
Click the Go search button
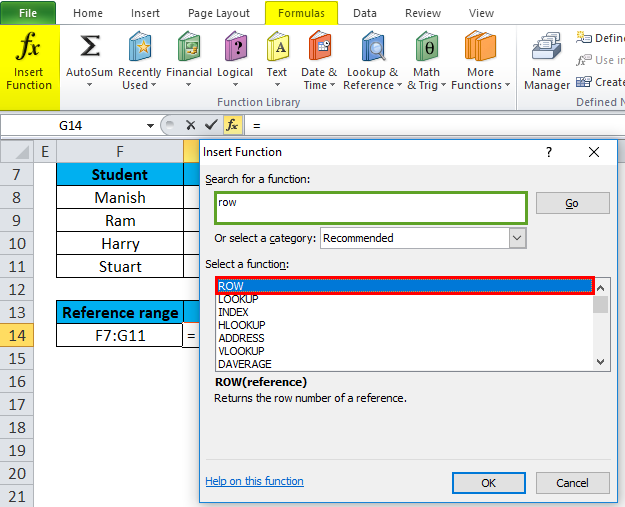pos(572,203)
